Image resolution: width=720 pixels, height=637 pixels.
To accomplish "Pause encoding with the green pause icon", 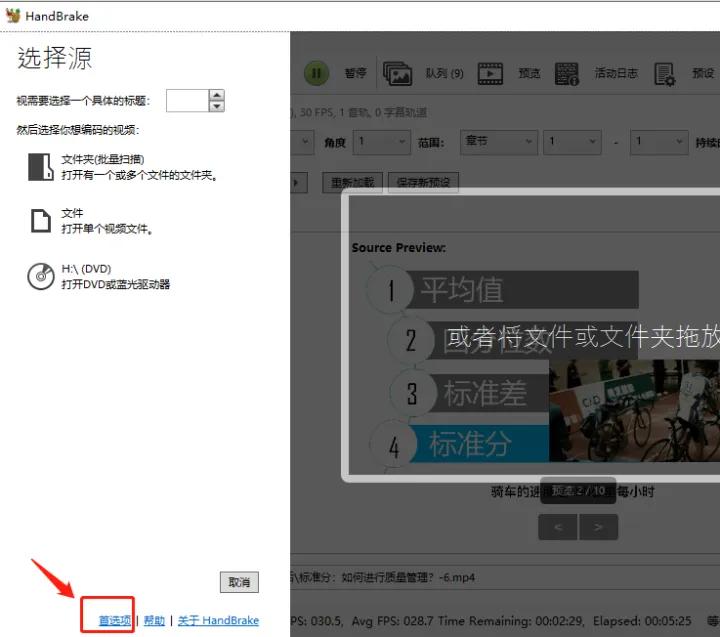I will click(x=316, y=73).
